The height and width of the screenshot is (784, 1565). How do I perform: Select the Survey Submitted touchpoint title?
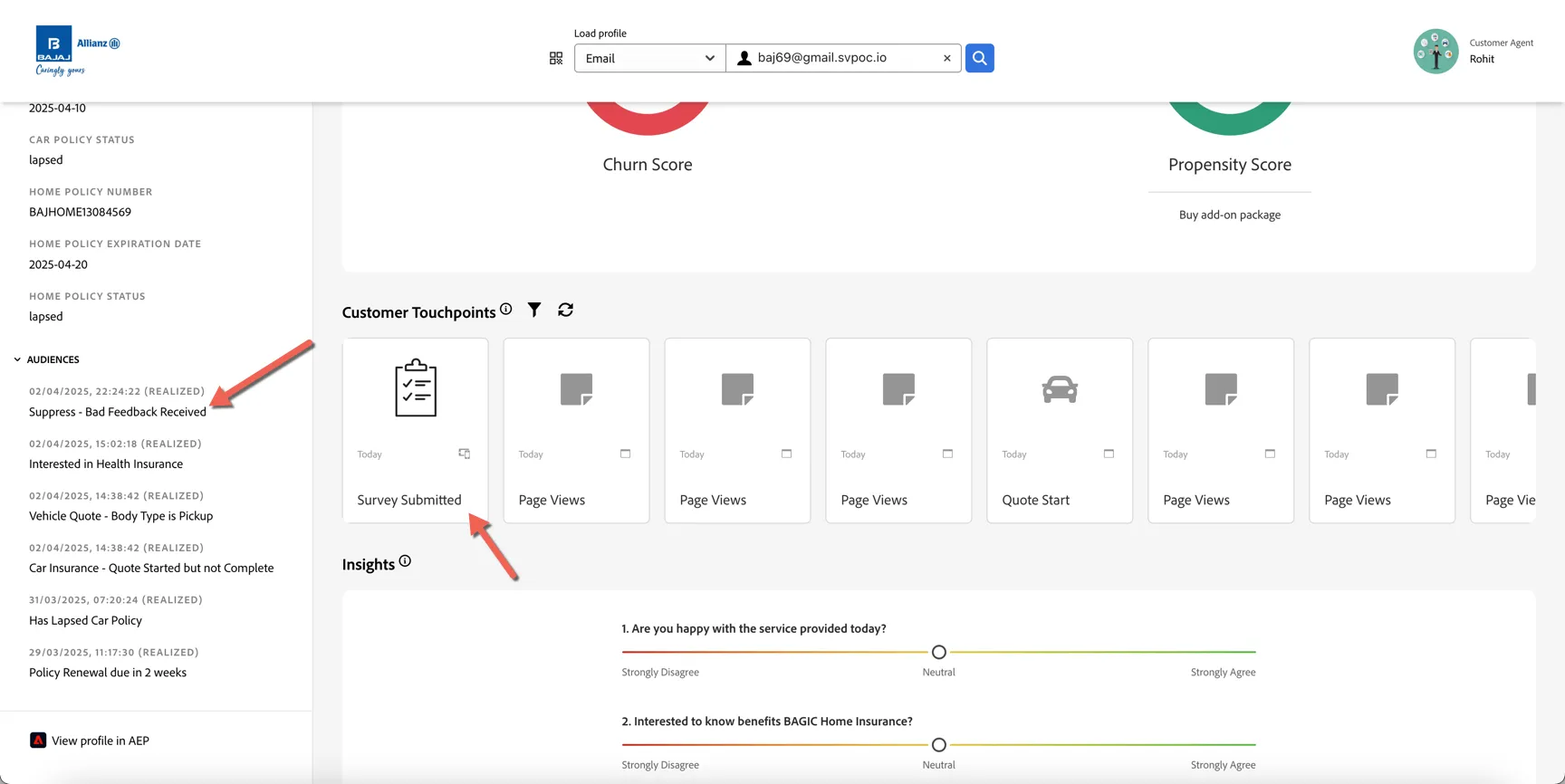coord(409,500)
